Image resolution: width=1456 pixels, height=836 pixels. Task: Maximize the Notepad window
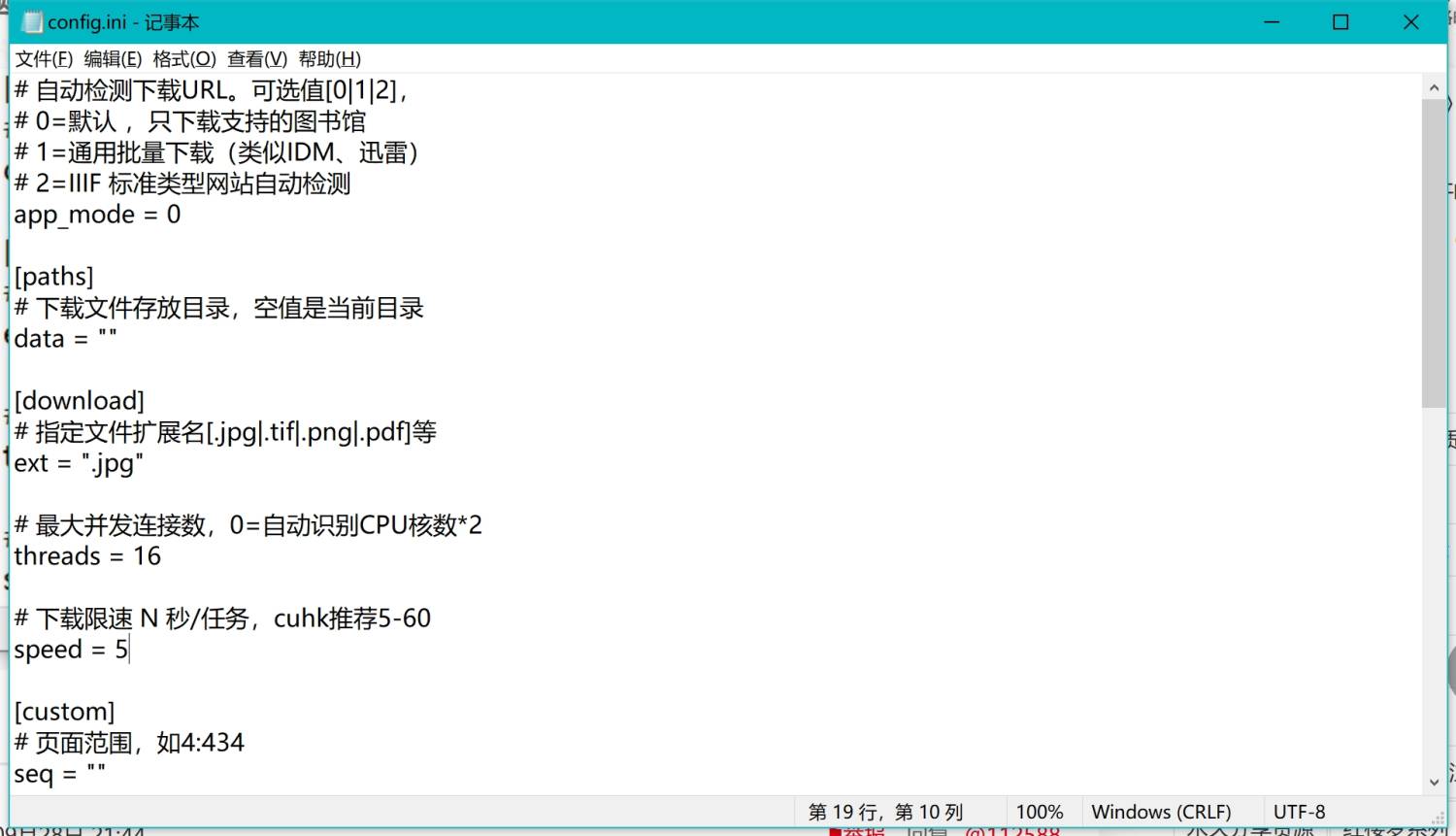1340,21
